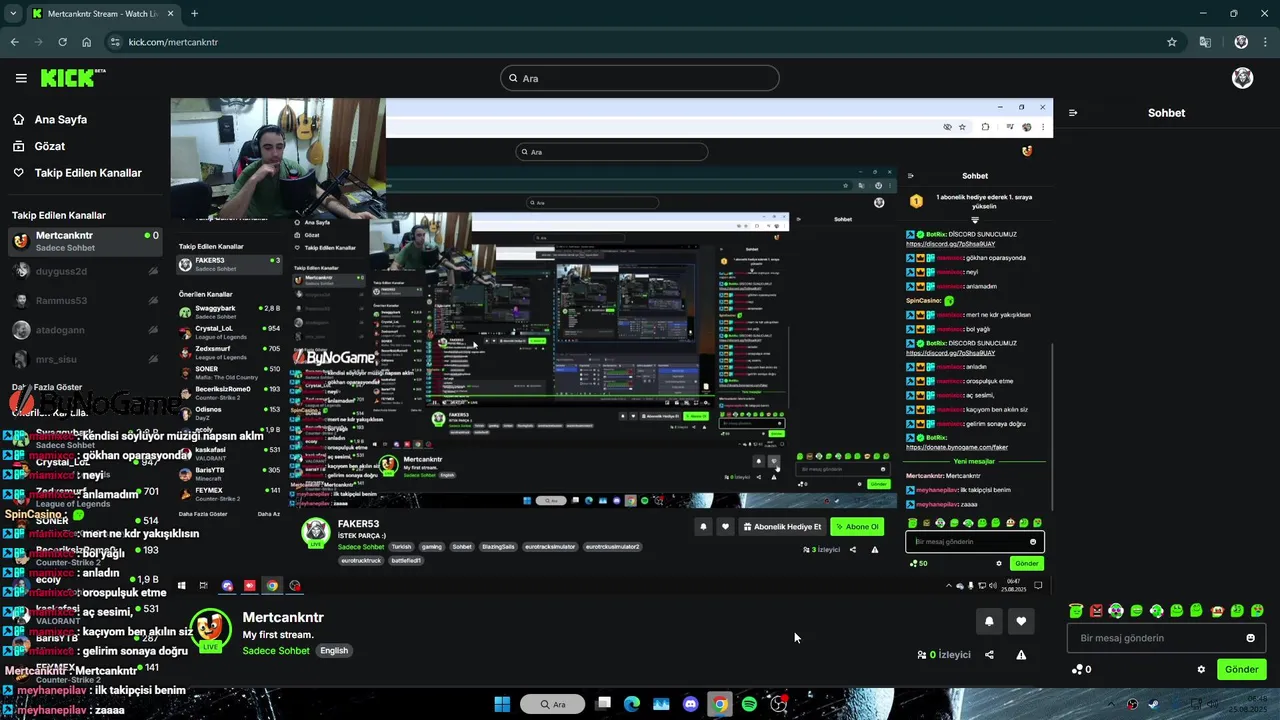
Task: Click the taskbar Ara search box
Action: (555, 704)
